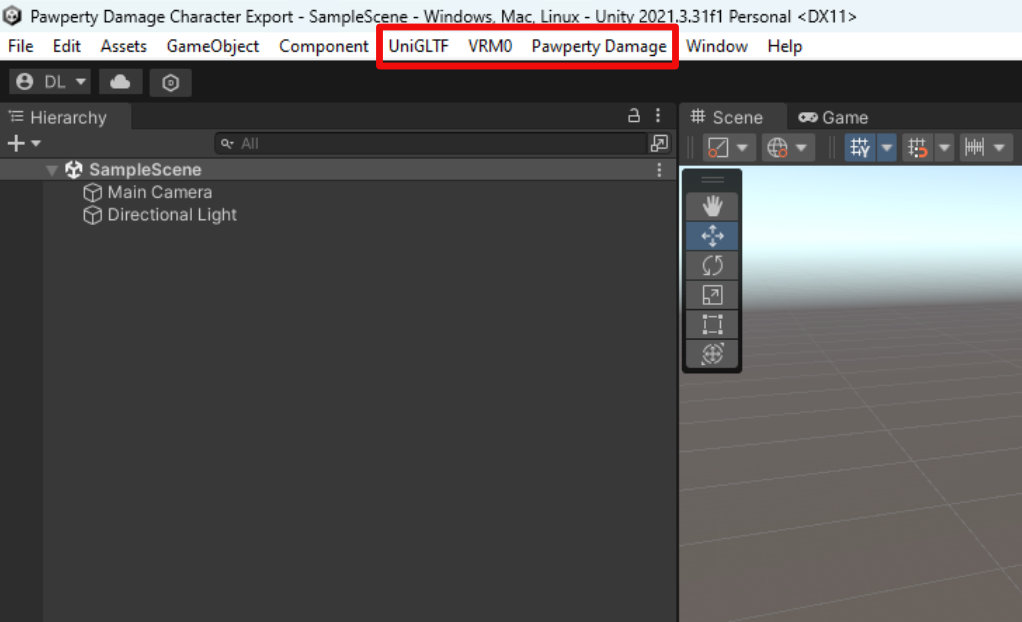Open the Pawperty Damage menu
1022x622 pixels.
pos(599,46)
